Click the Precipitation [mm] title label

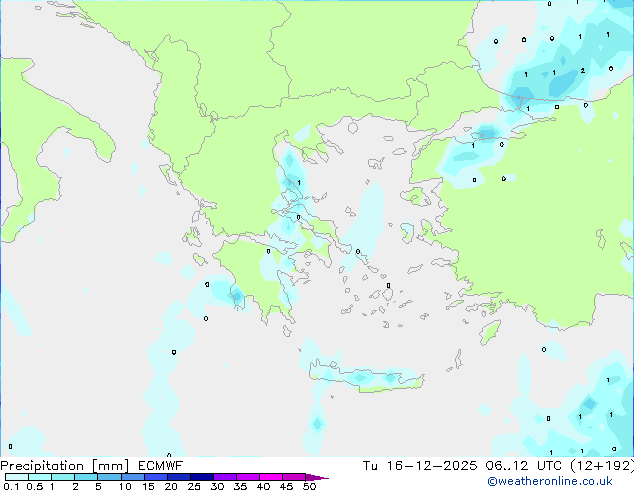click(65, 466)
